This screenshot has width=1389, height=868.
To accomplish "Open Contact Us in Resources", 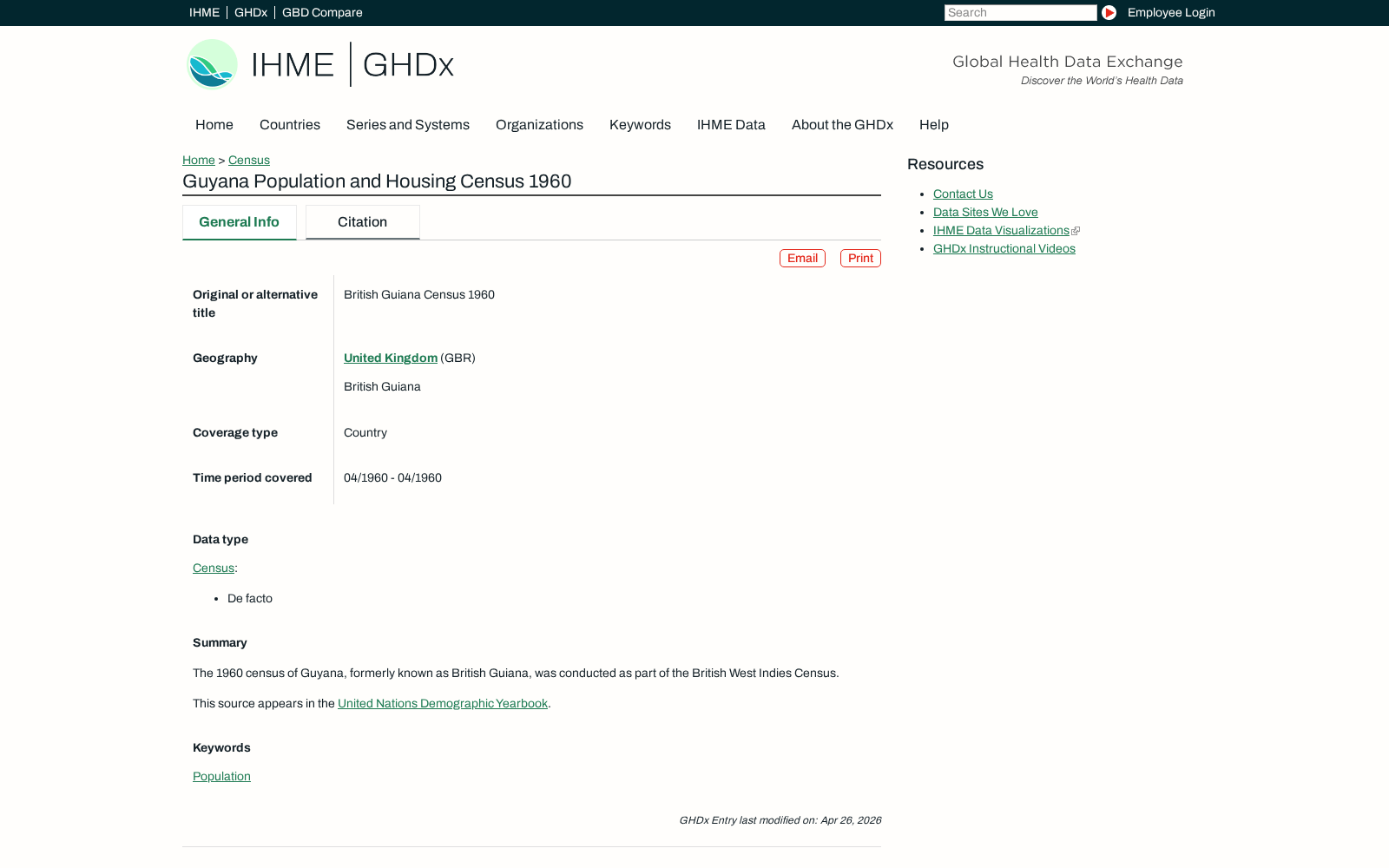I will (x=963, y=194).
